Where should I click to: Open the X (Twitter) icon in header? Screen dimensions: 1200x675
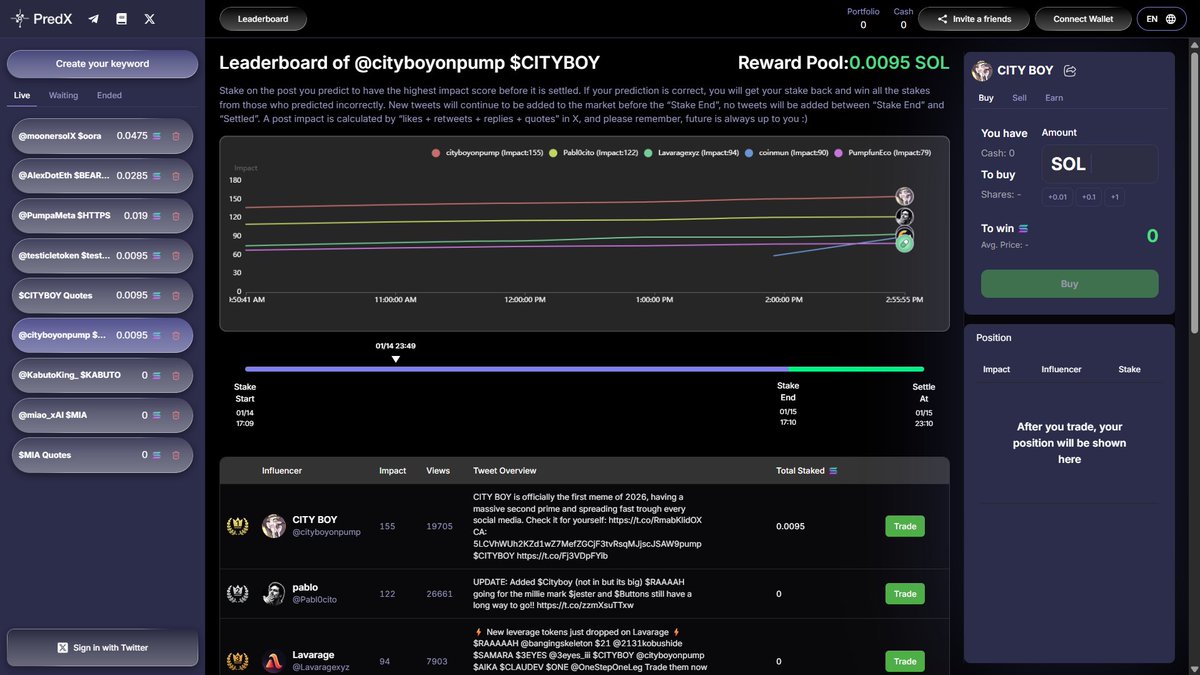[150, 19]
